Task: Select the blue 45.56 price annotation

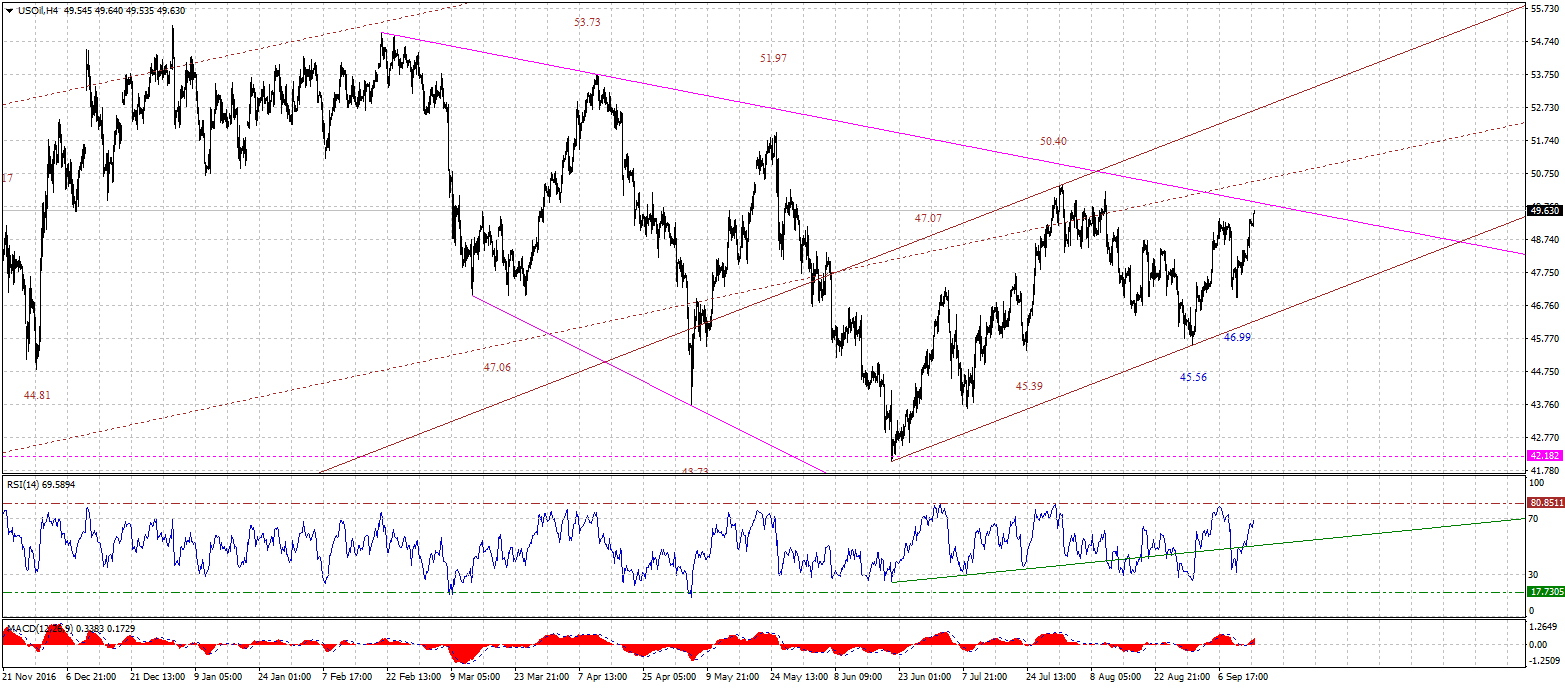Action: [1193, 377]
